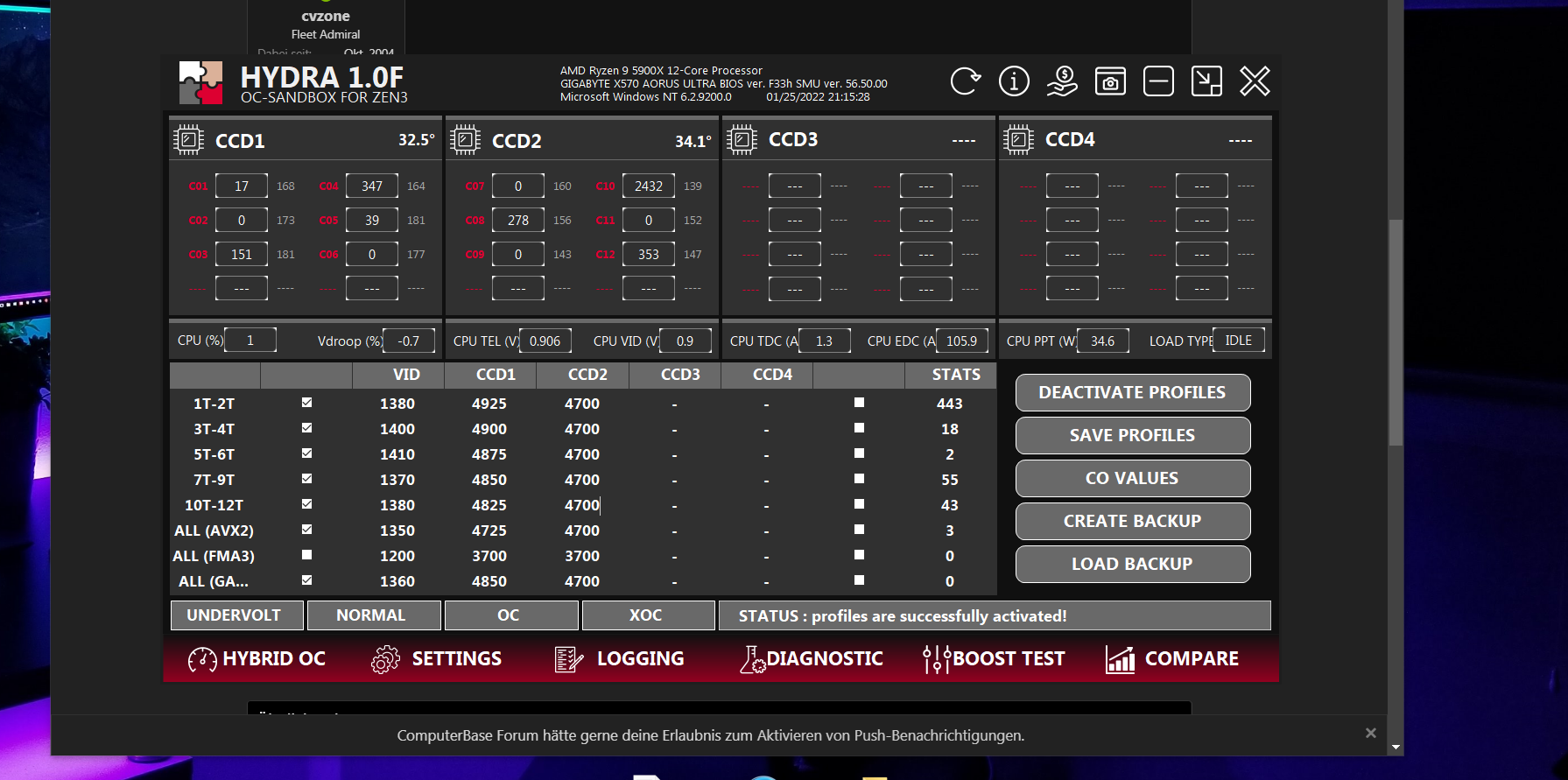Click the CREATE BACKUP button
Screen dimensions: 1568x780
[1133, 521]
